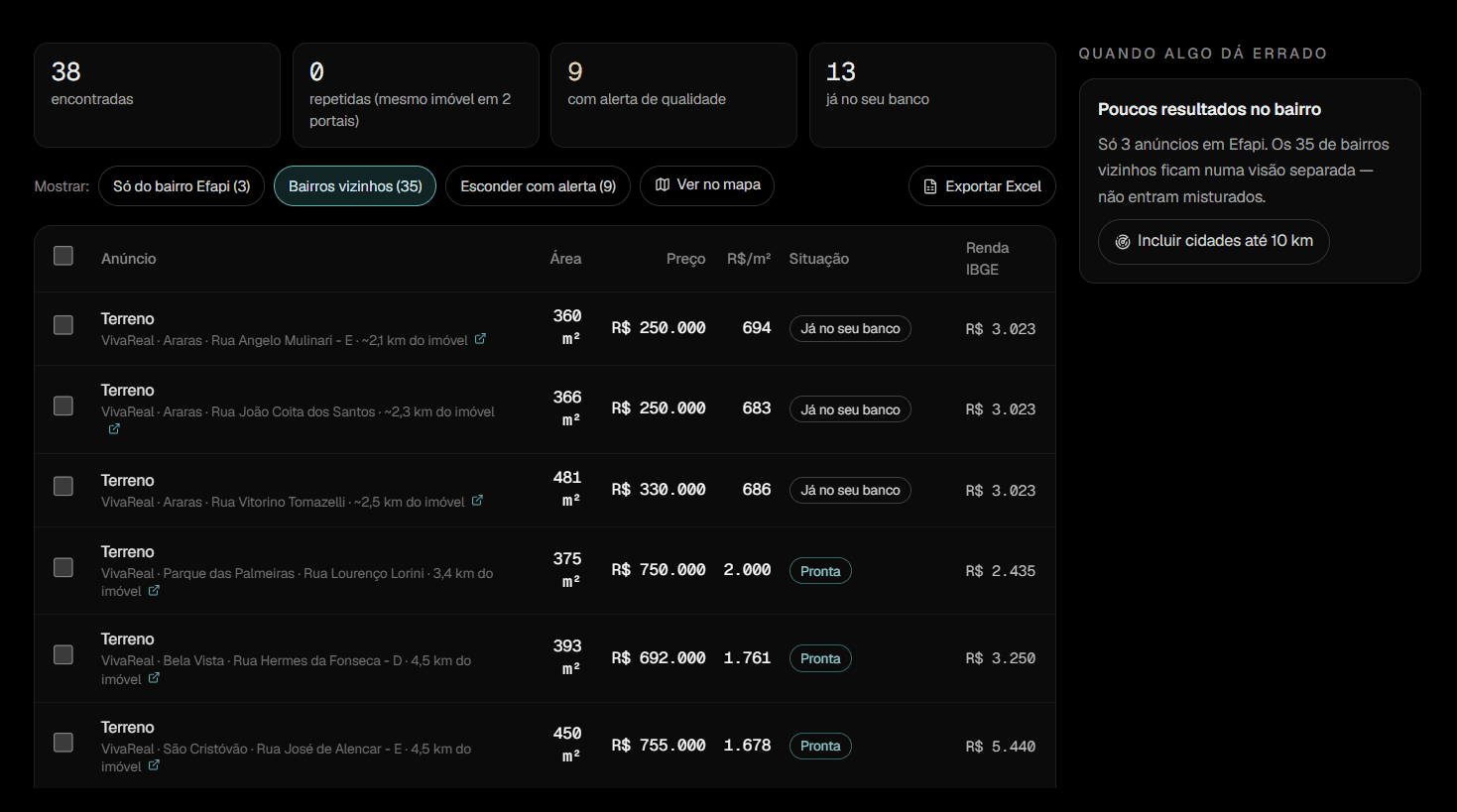1457x812 pixels.
Task: Click the Exportar Excel button label
Action: [993, 186]
